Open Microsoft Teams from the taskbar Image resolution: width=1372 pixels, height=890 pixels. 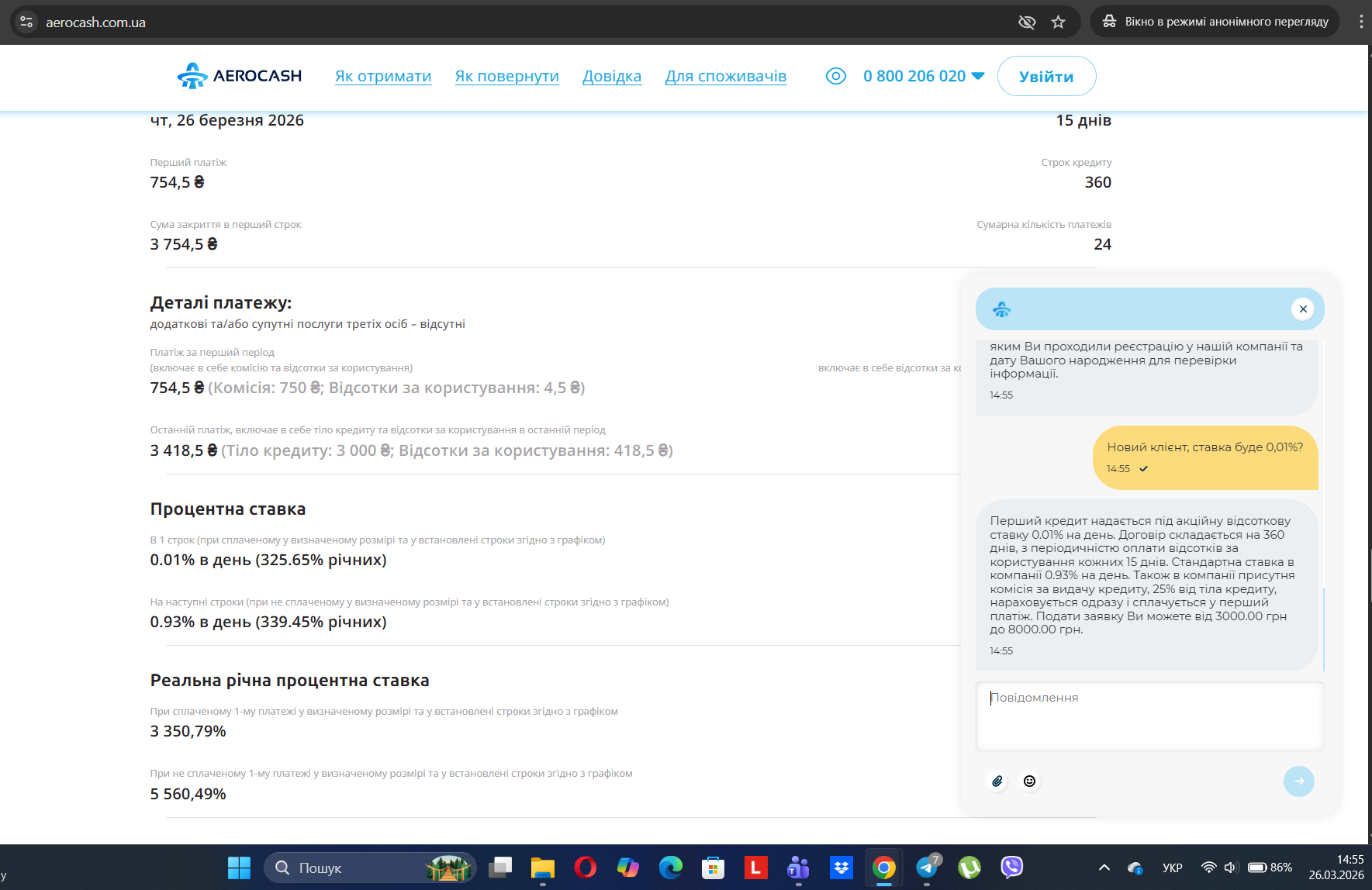(798, 868)
